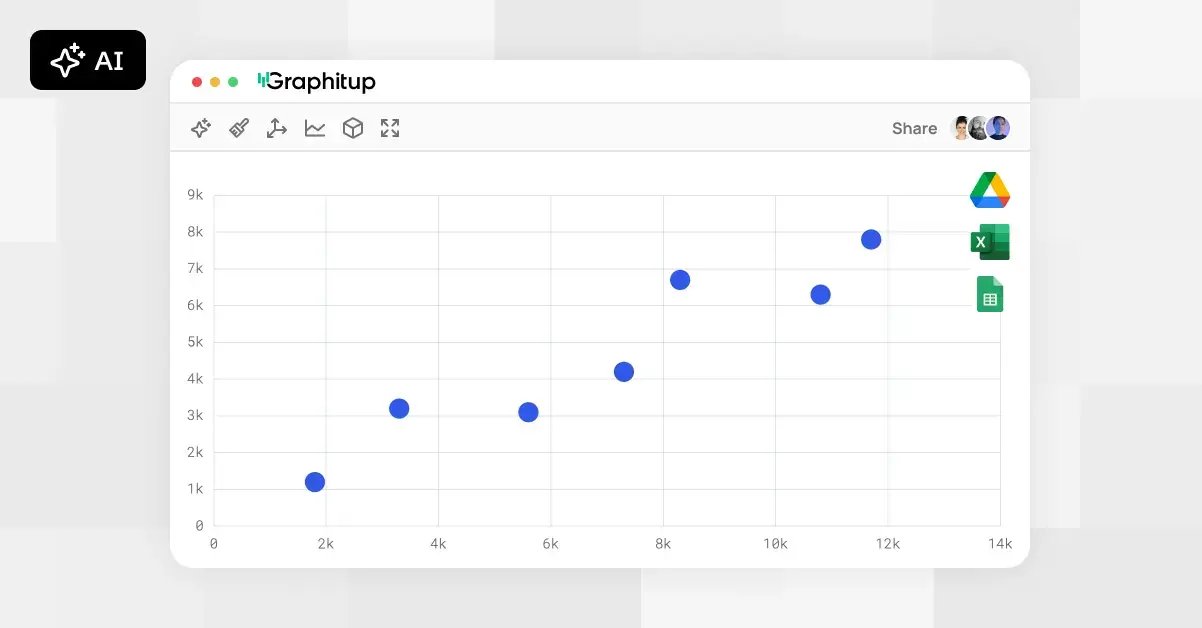Open the axes adjustment tool
This screenshot has width=1202, height=628.
(x=276, y=128)
